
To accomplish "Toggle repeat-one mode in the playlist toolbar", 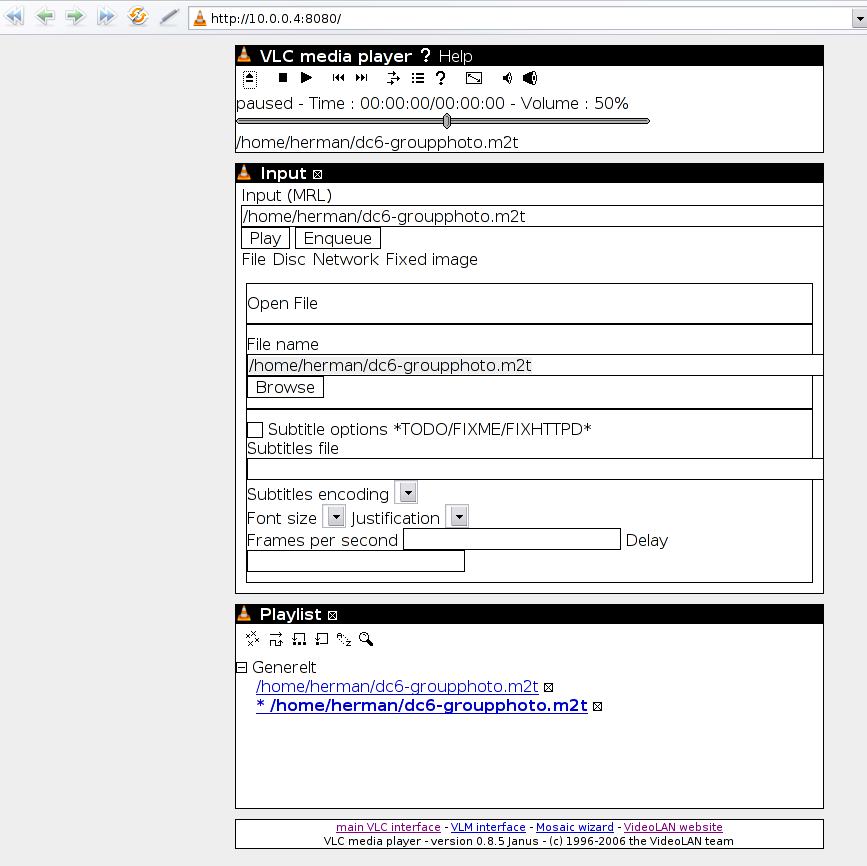I will click(x=321, y=639).
